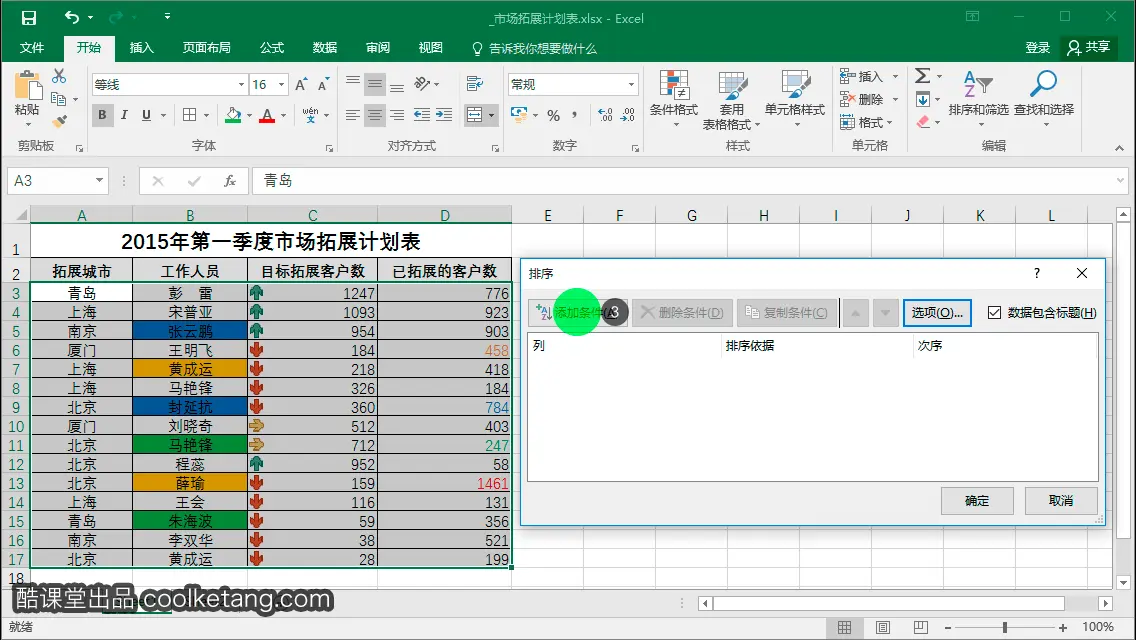Toggle Wrap Text icon
Screen dimensions: 1136x640
pos(475,84)
